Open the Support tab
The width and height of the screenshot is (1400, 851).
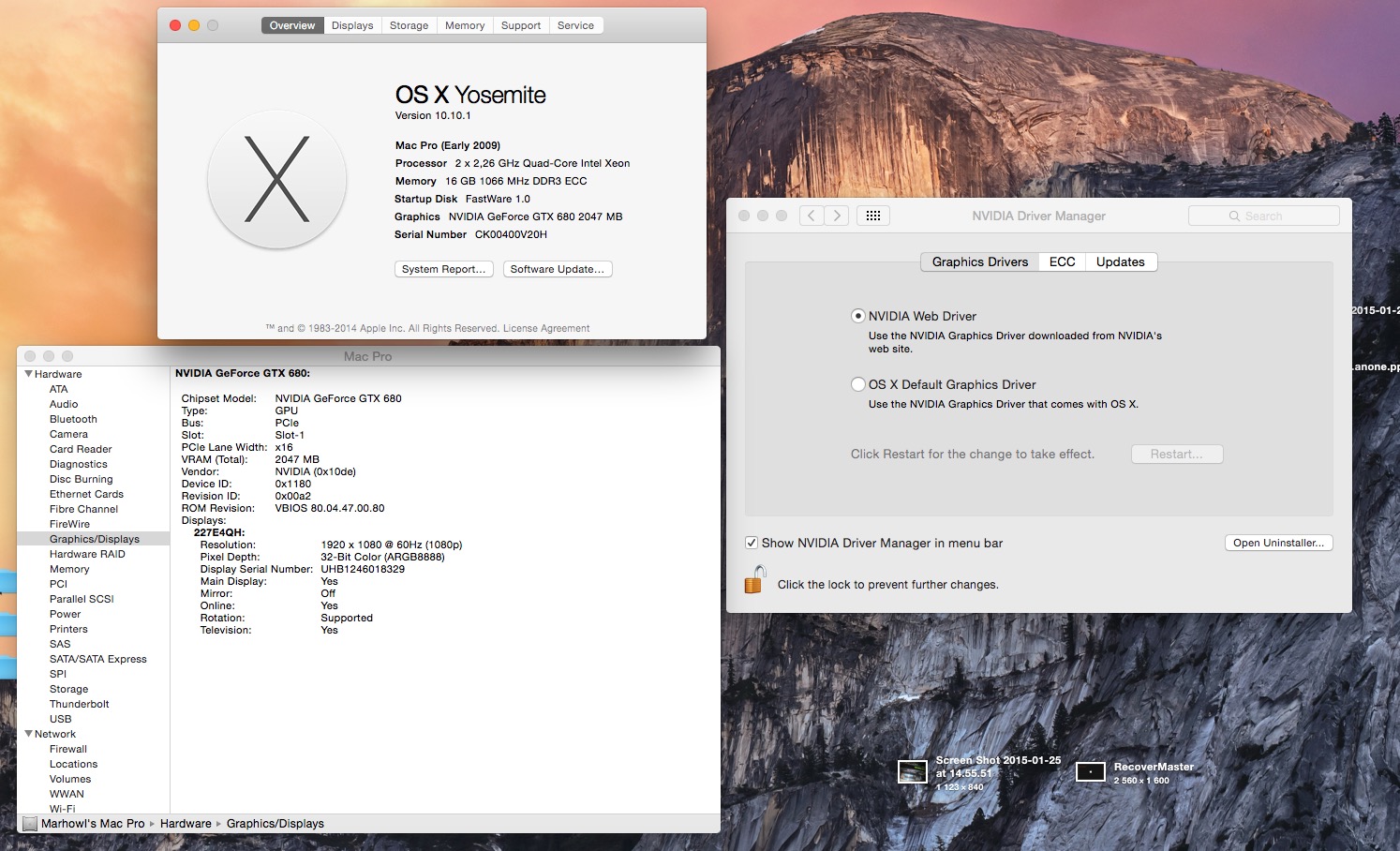(x=521, y=25)
